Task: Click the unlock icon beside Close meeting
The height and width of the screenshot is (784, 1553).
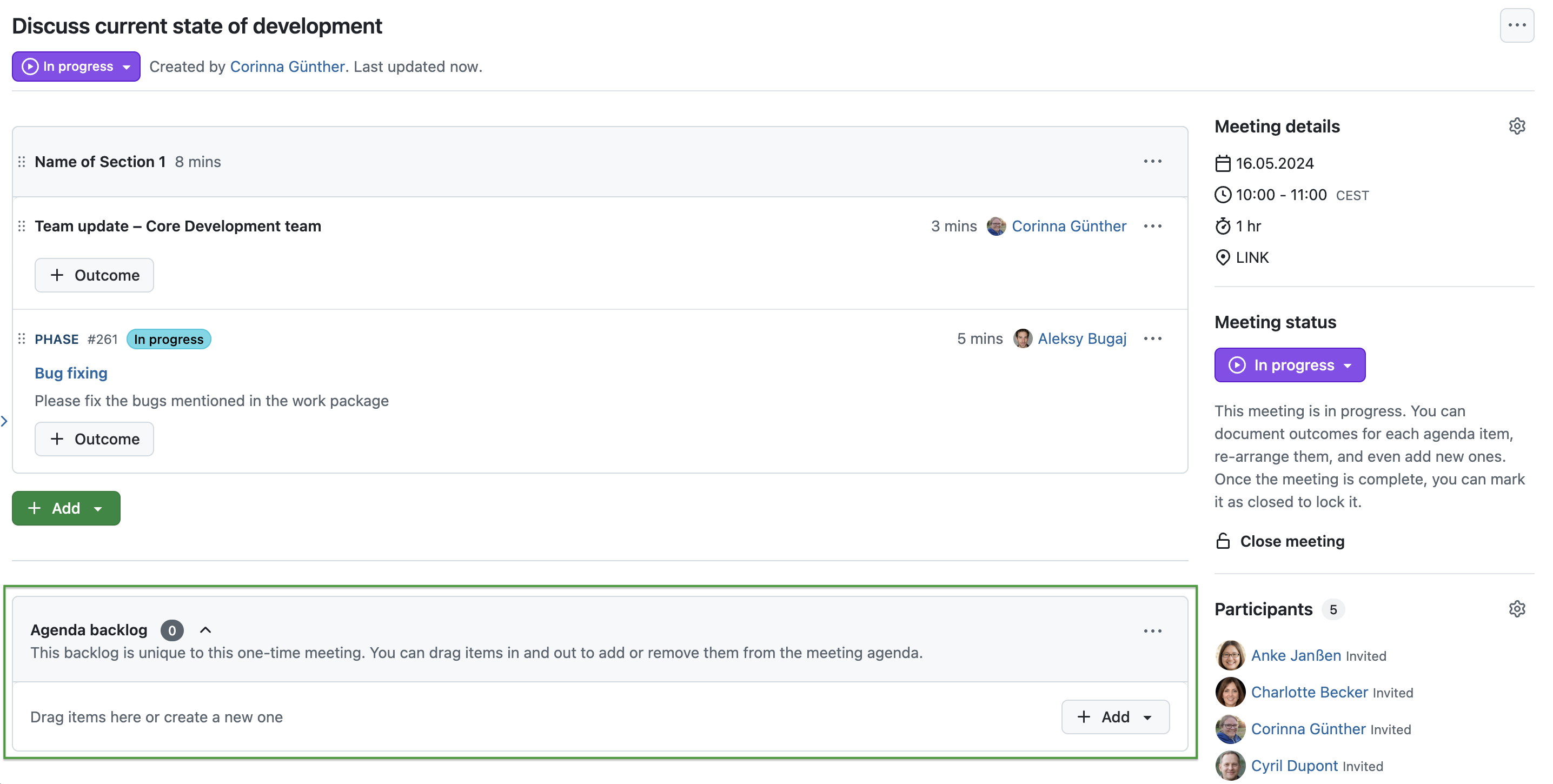Action: point(1223,541)
